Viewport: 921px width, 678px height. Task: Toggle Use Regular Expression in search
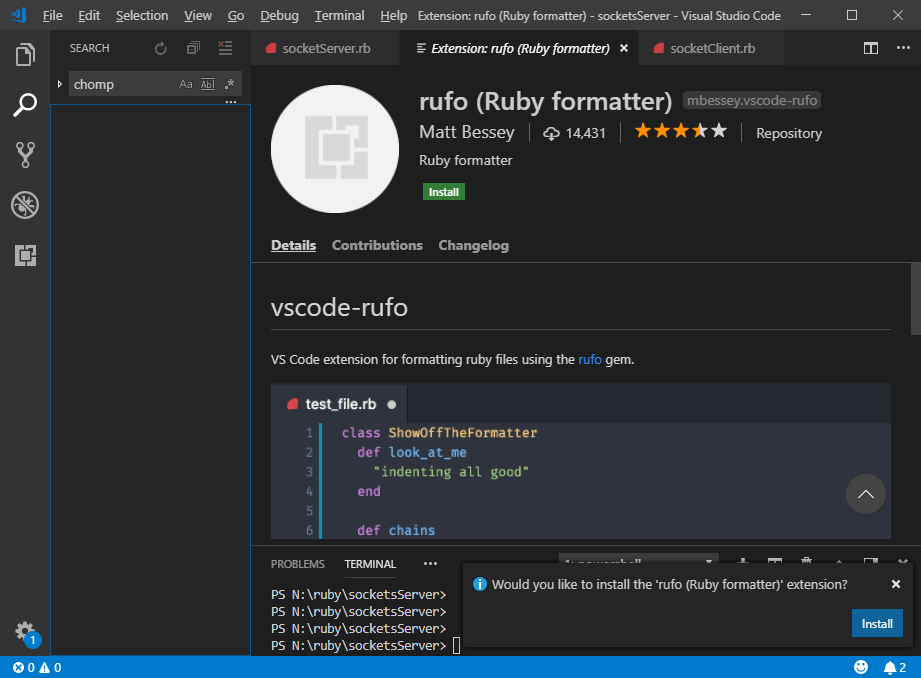click(230, 84)
